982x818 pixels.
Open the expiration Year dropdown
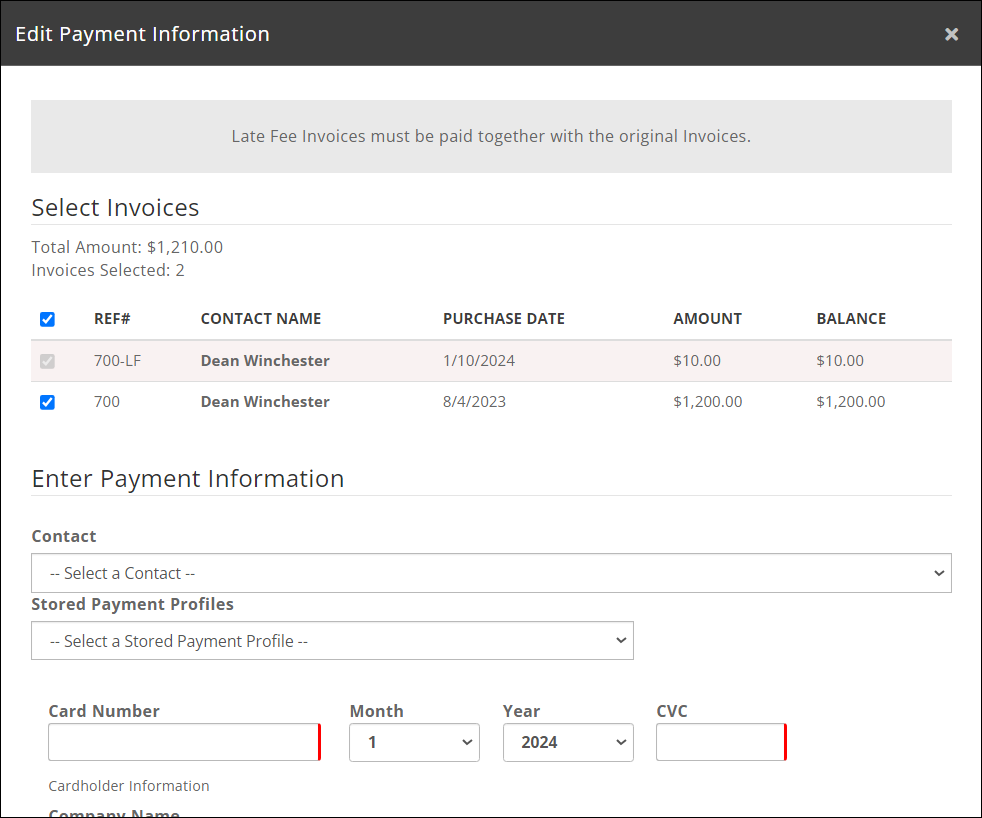(x=568, y=742)
